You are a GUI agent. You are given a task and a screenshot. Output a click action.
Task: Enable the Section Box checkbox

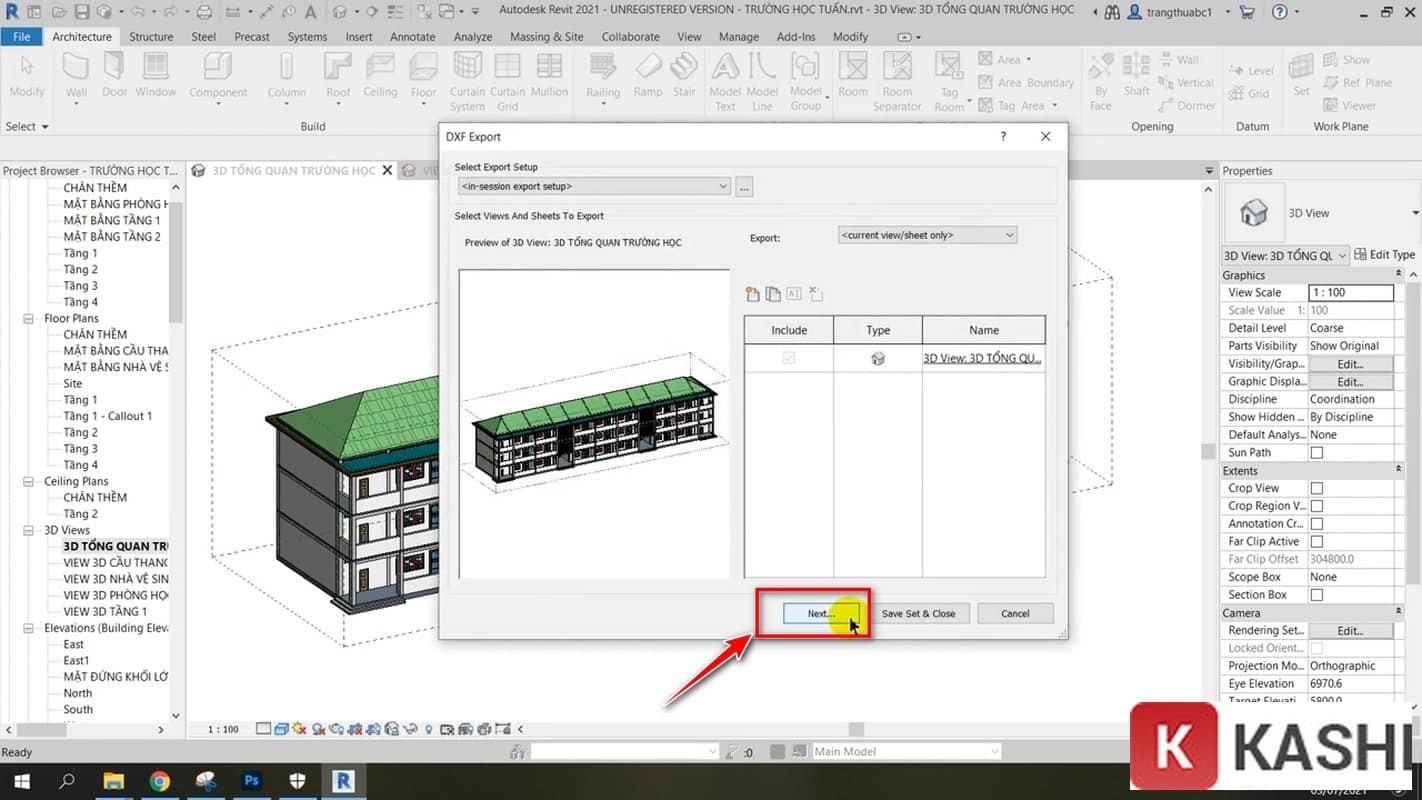point(1317,595)
